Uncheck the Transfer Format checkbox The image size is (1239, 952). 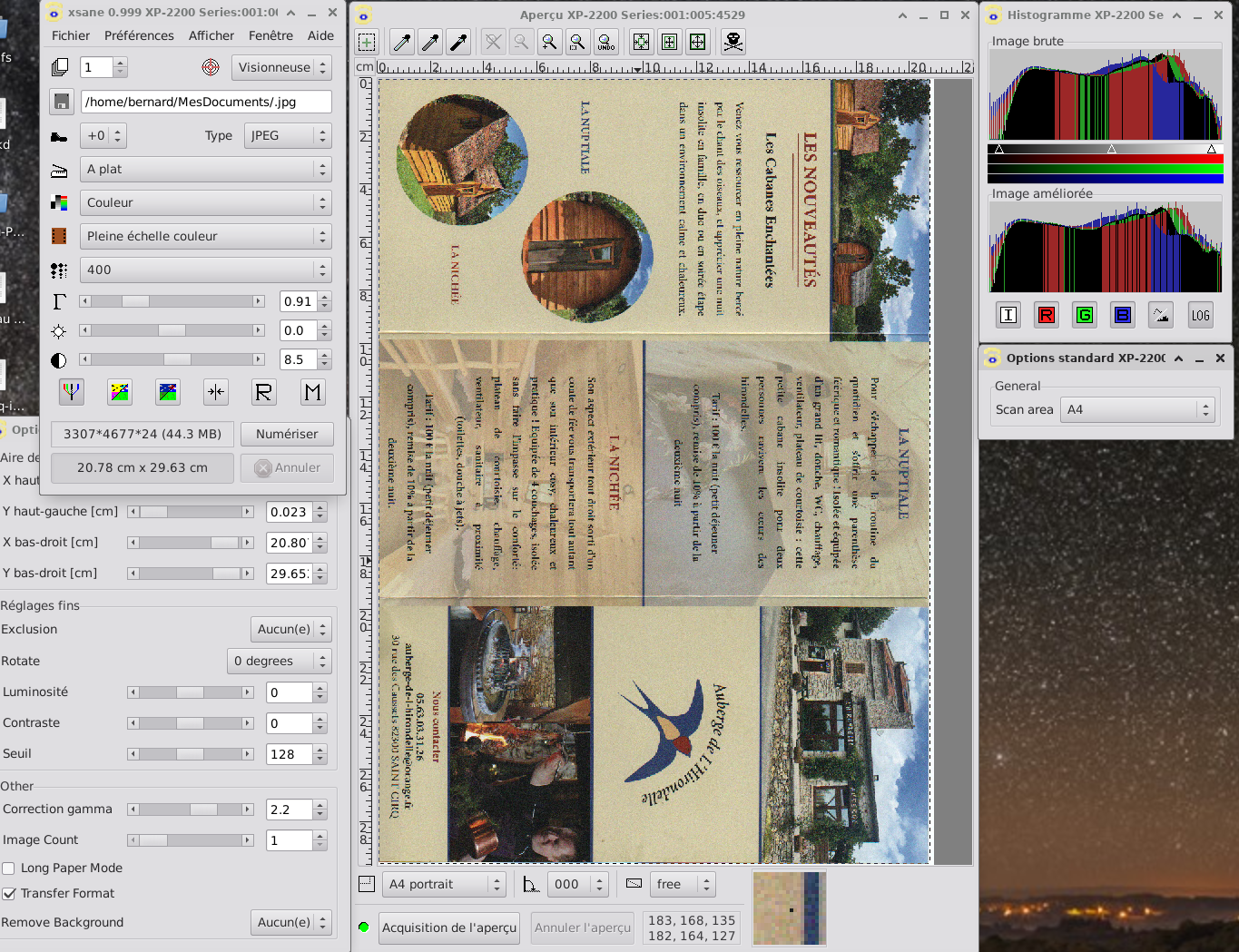[x=9, y=894]
